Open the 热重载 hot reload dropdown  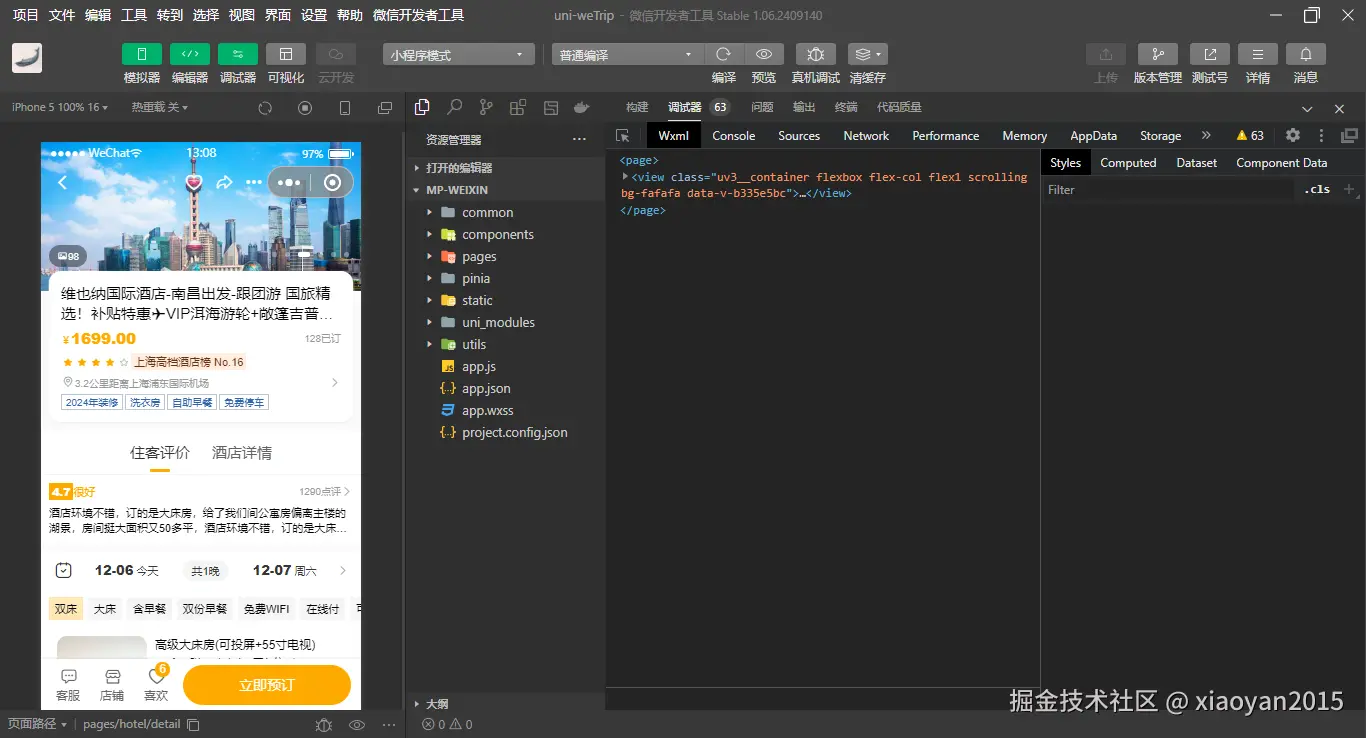(x=160, y=107)
